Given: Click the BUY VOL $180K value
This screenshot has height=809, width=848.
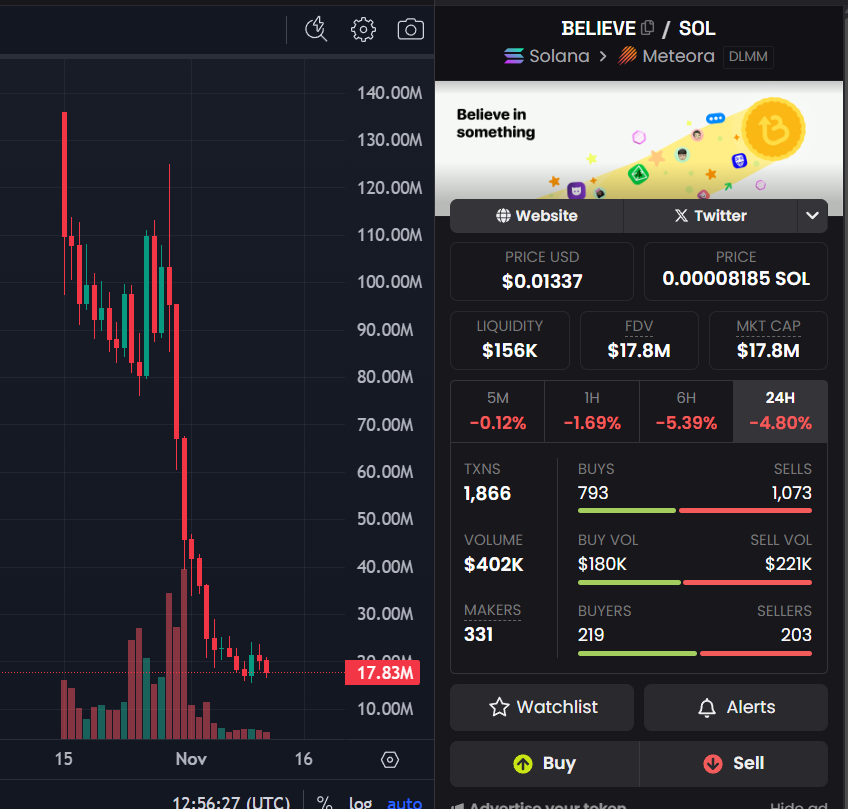Looking at the screenshot, I should [602, 565].
